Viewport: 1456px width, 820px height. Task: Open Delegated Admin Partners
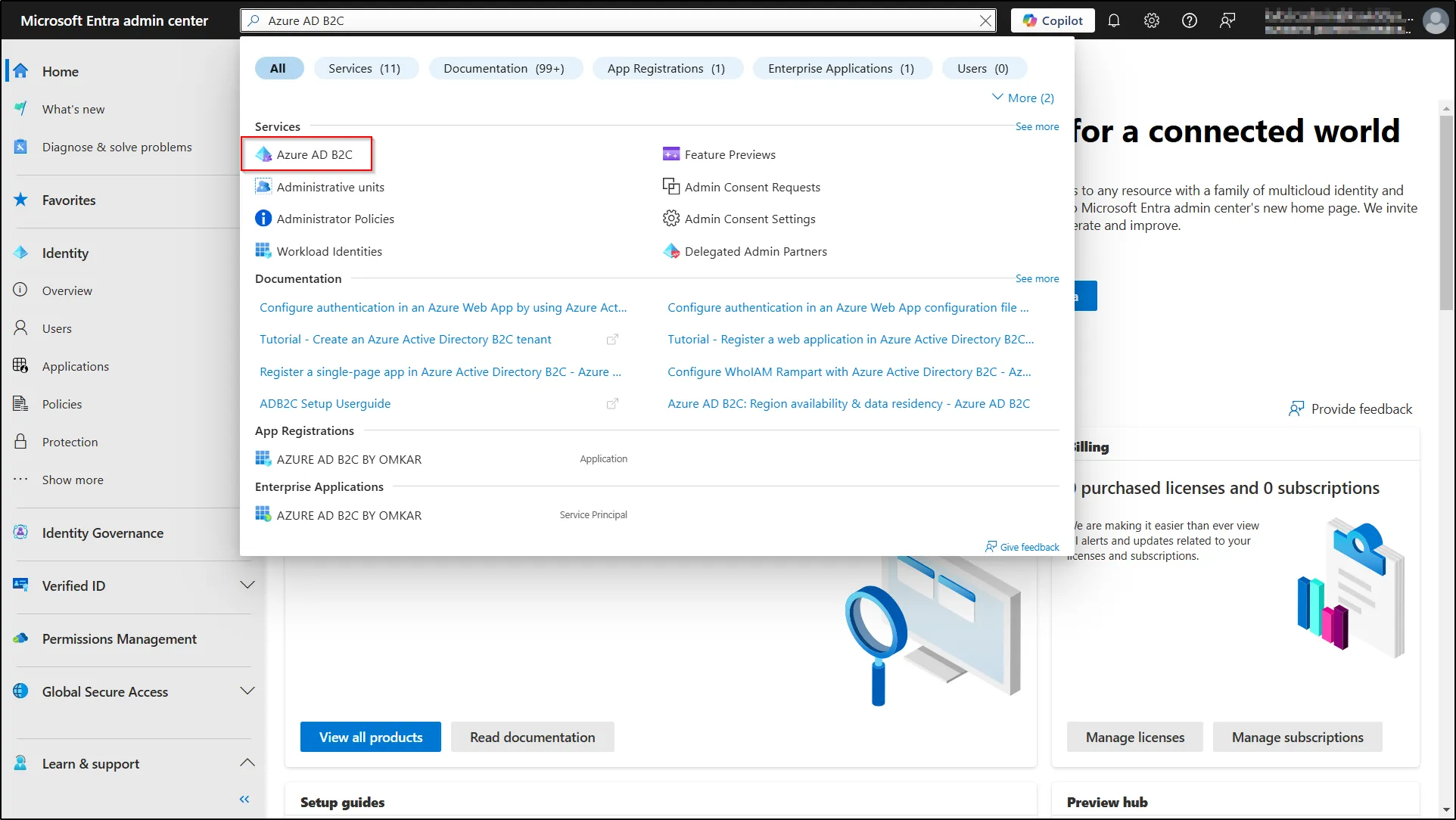pos(745,251)
